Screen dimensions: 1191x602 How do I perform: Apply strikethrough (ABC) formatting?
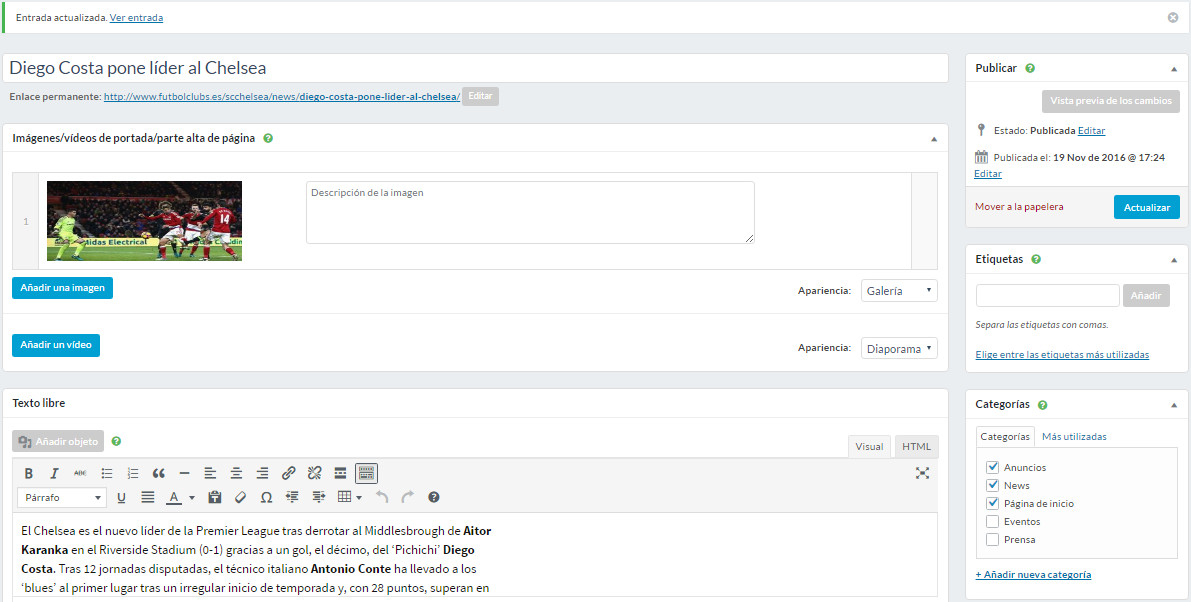[81, 474]
